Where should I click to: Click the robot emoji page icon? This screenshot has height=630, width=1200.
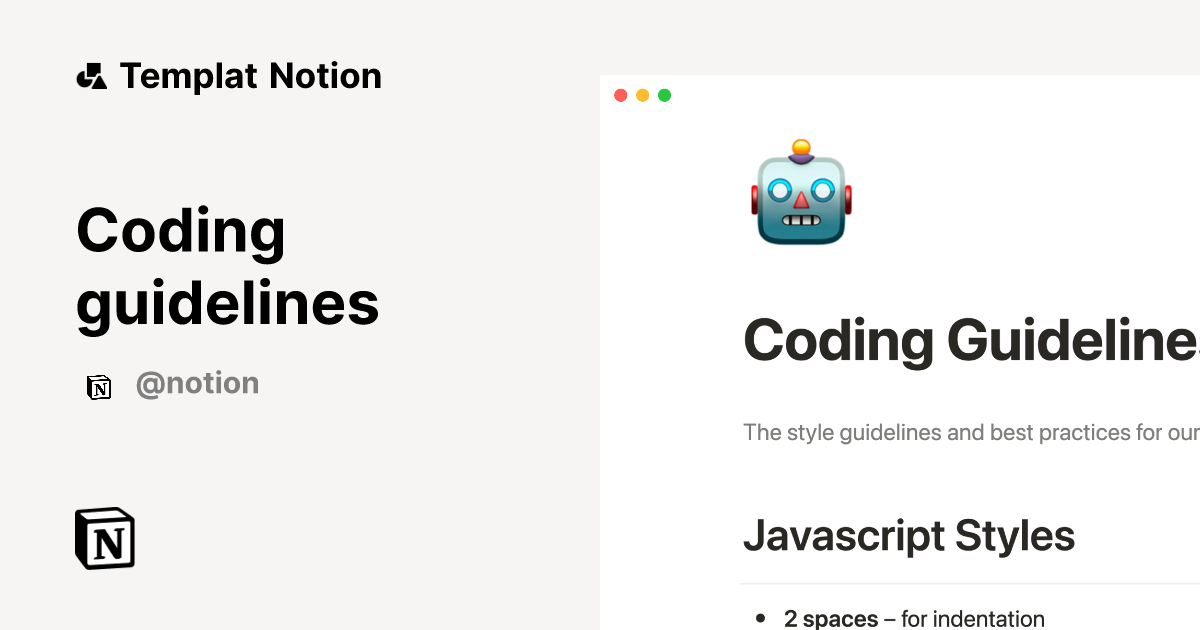(801, 192)
